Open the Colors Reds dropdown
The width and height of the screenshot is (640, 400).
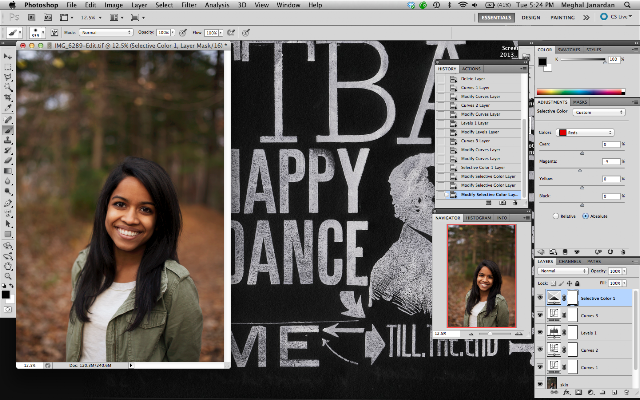pyautogui.click(x=585, y=132)
